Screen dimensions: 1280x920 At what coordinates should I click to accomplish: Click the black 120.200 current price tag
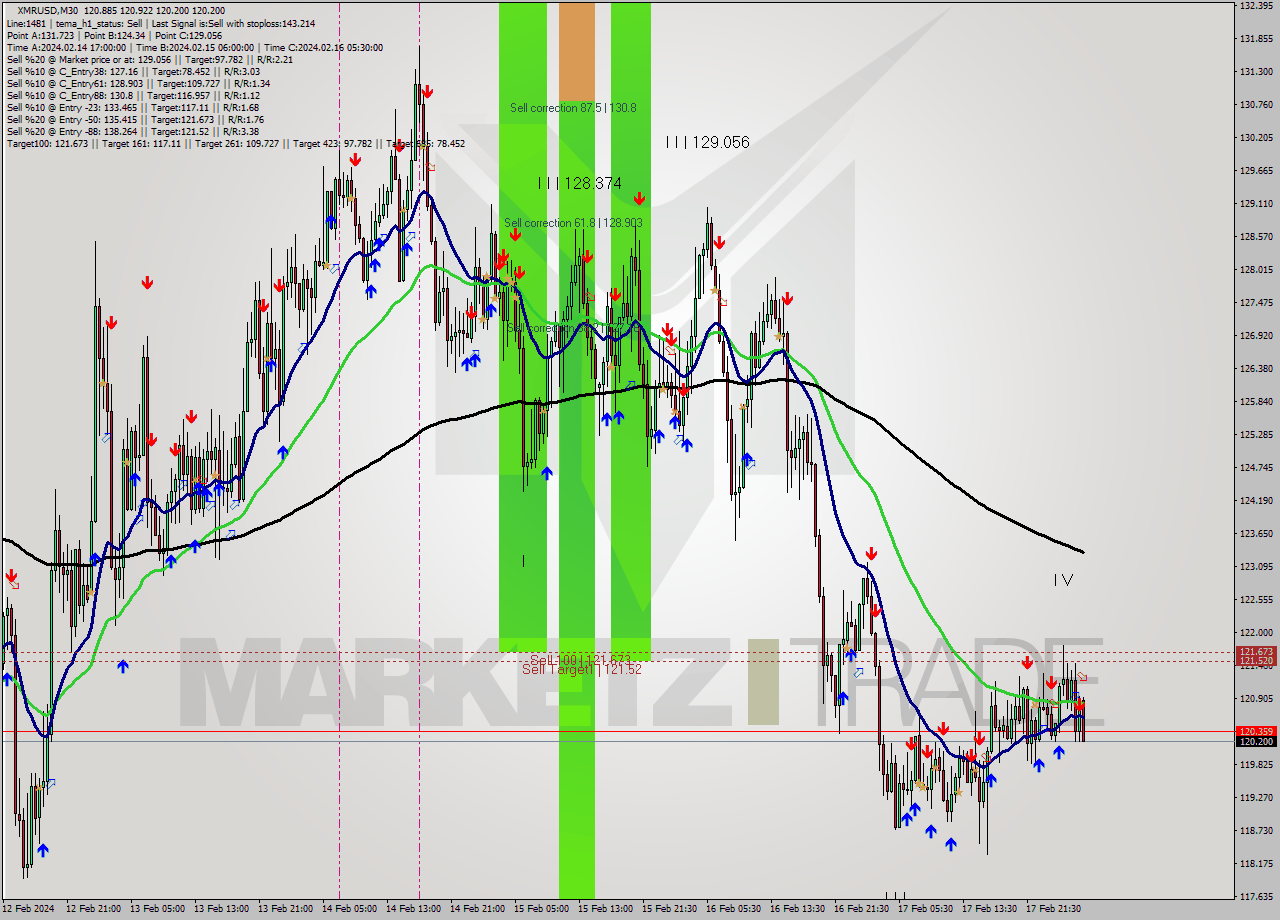(1256, 741)
